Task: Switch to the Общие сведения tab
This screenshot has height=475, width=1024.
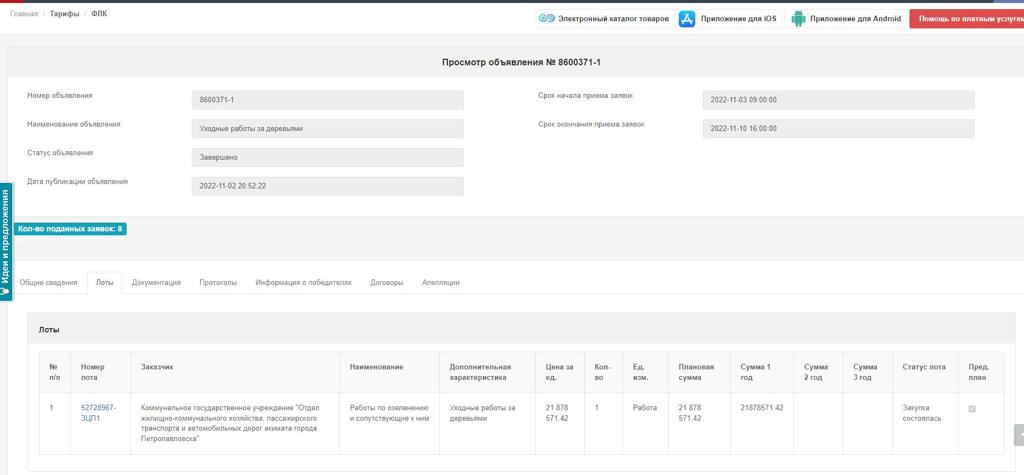Action: 48,283
